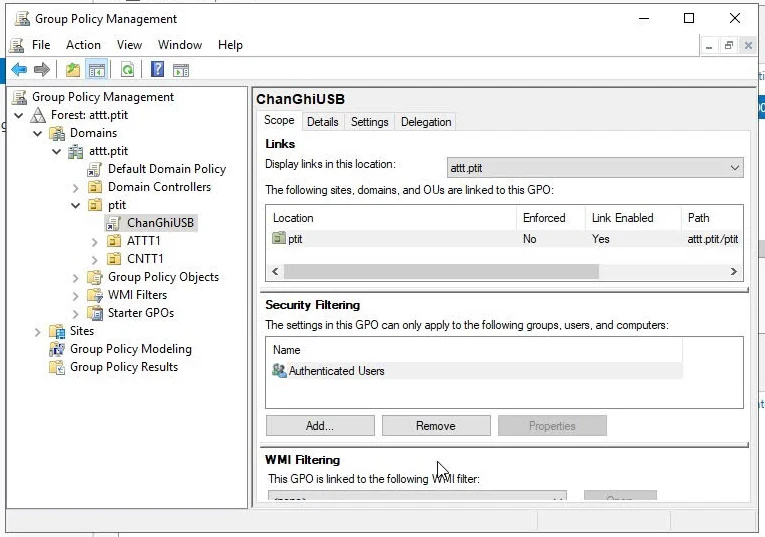Open the Action menu
765x537 pixels.
click(x=83, y=45)
